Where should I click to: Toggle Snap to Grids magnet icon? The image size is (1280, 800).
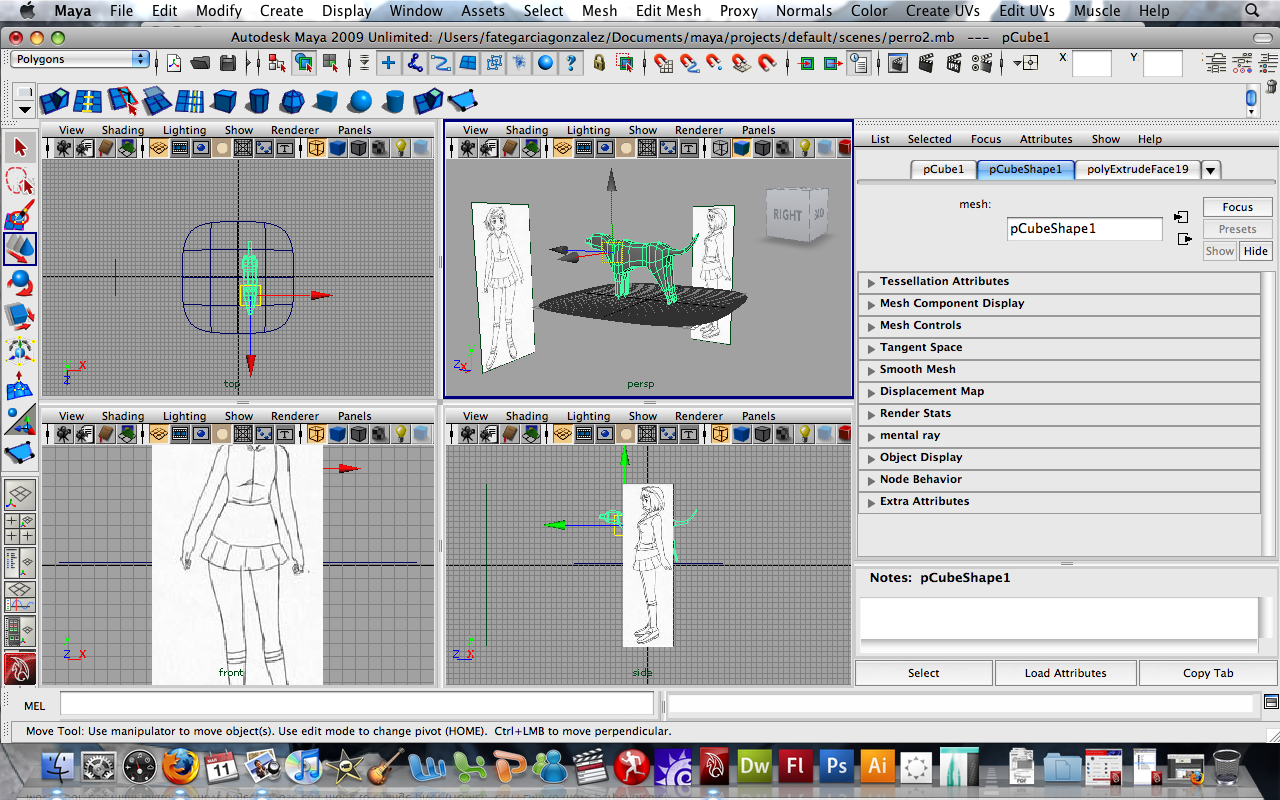coord(664,63)
